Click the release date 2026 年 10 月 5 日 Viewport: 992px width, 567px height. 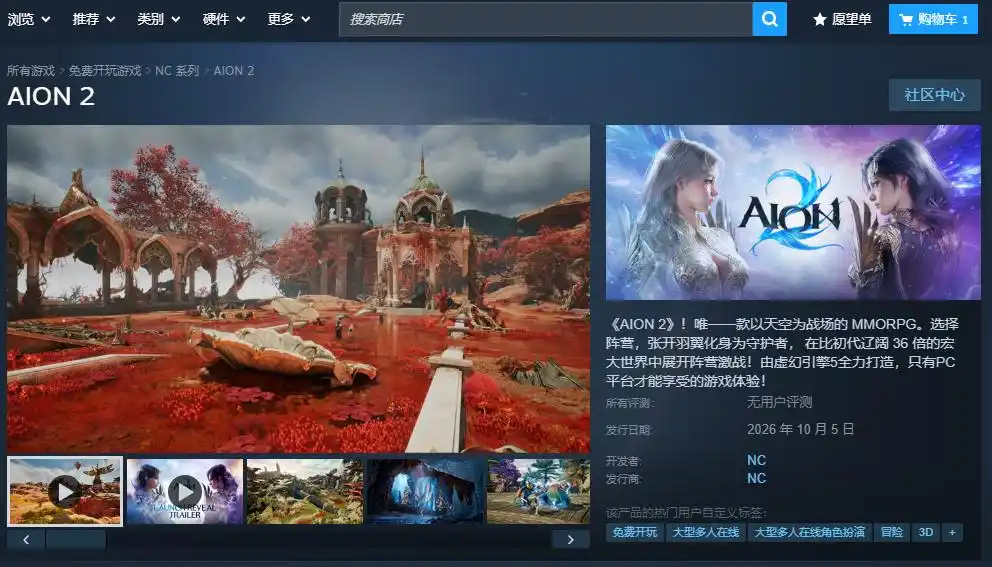pyautogui.click(x=800, y=429)
